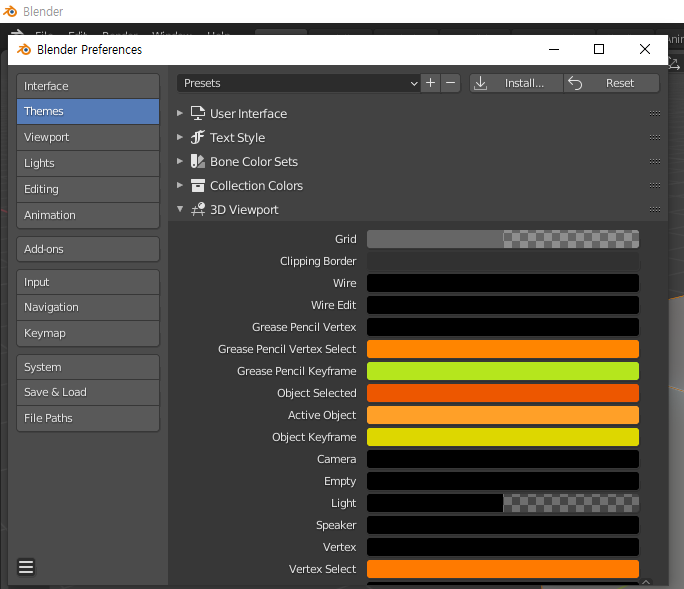
Task: Click the User Interface monitor icon
Action: pyautogui.click(x=198, y=113)
